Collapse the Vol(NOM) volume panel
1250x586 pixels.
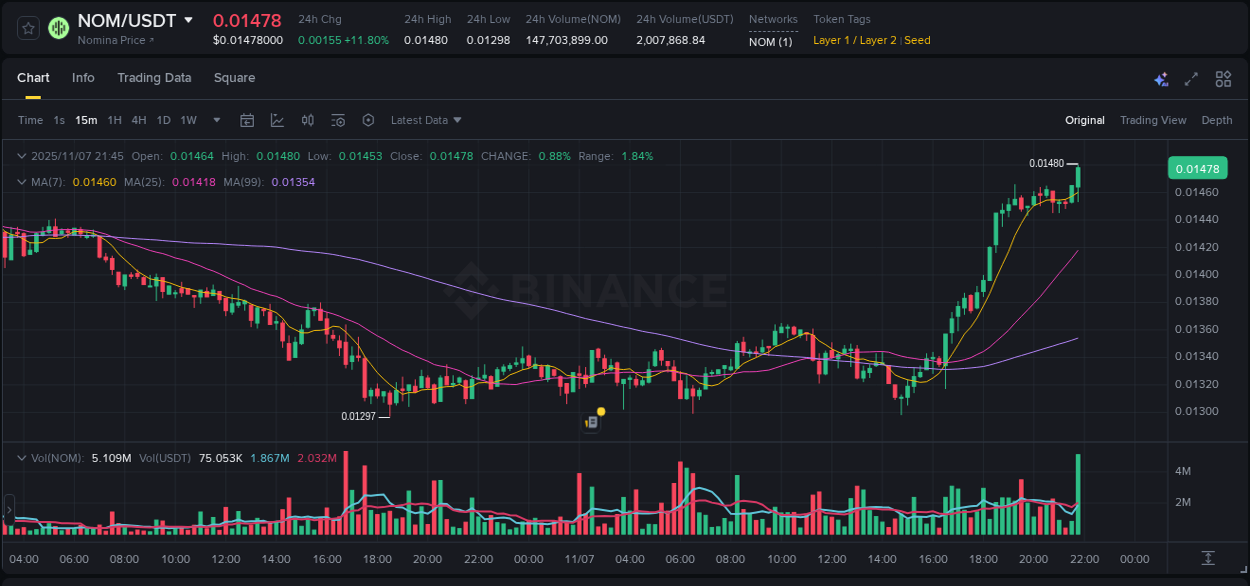[21, 457]
